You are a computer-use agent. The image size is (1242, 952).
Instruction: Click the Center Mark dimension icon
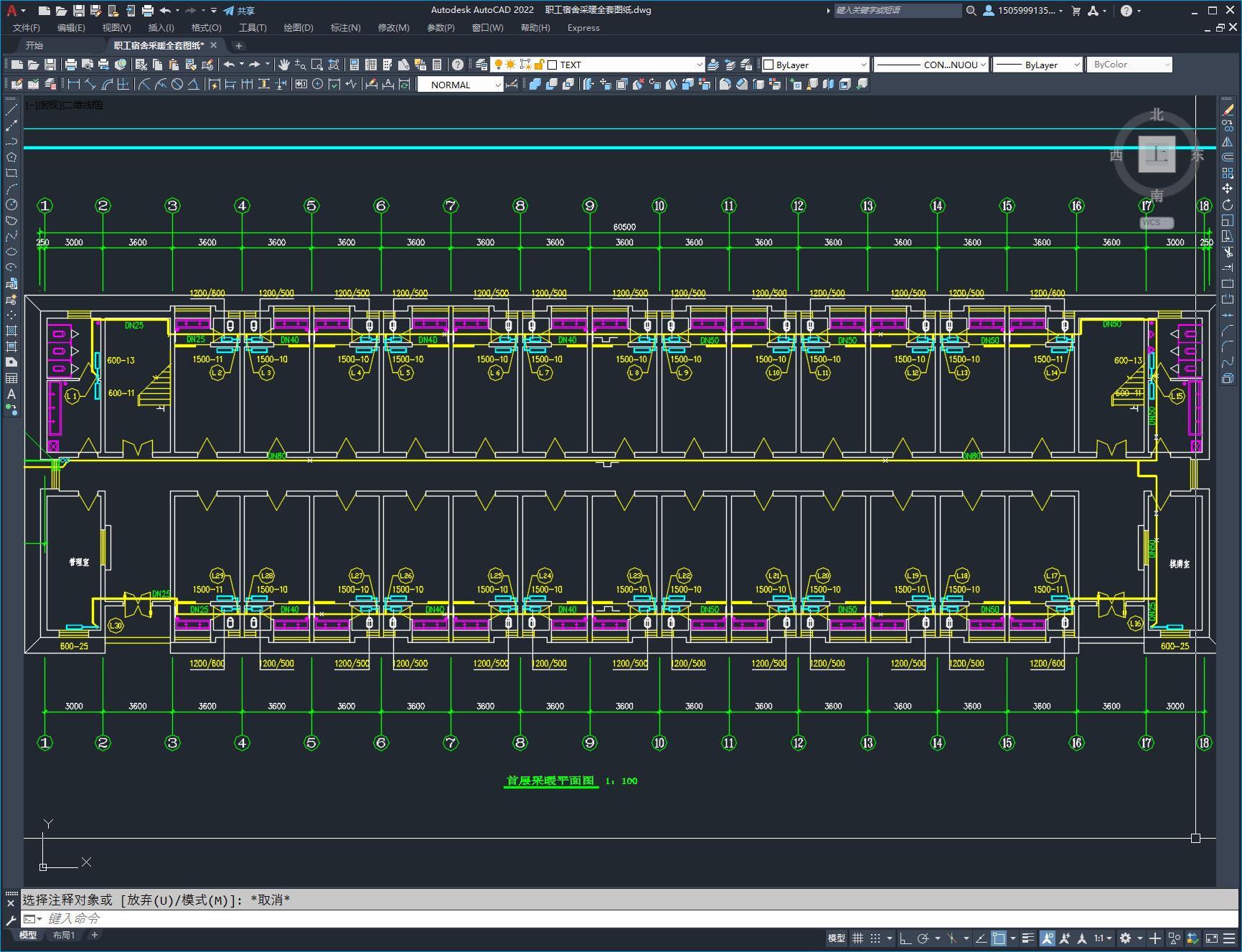318,84
